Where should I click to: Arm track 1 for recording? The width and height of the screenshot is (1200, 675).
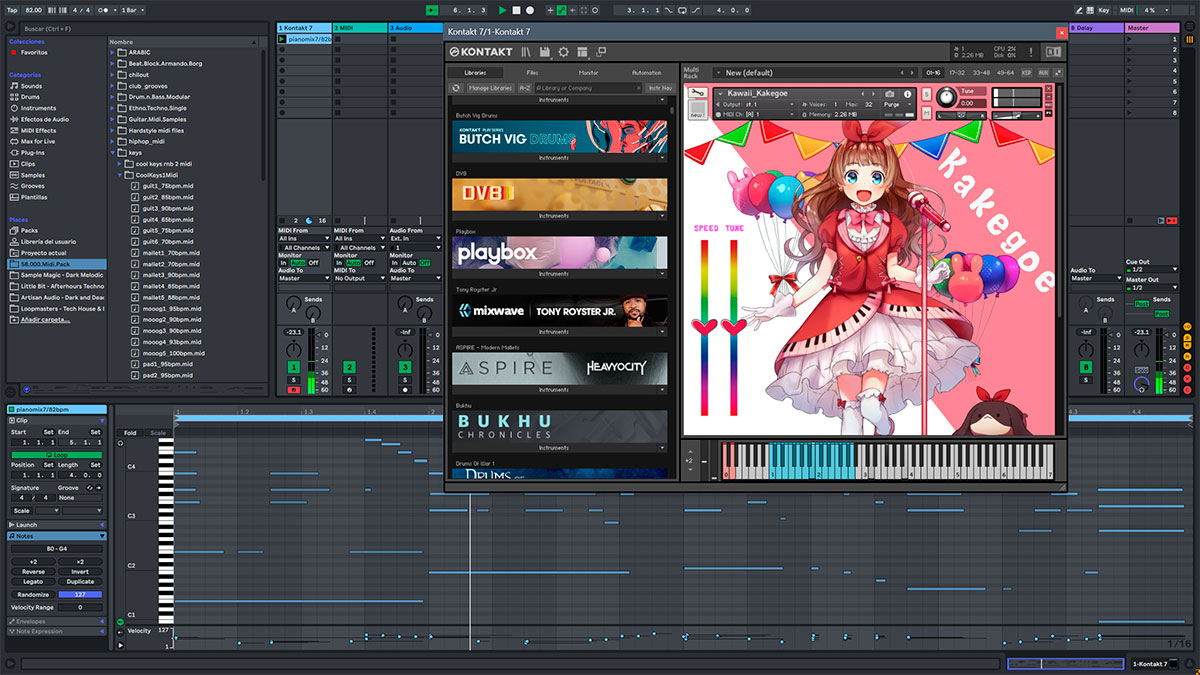(294, 390)
